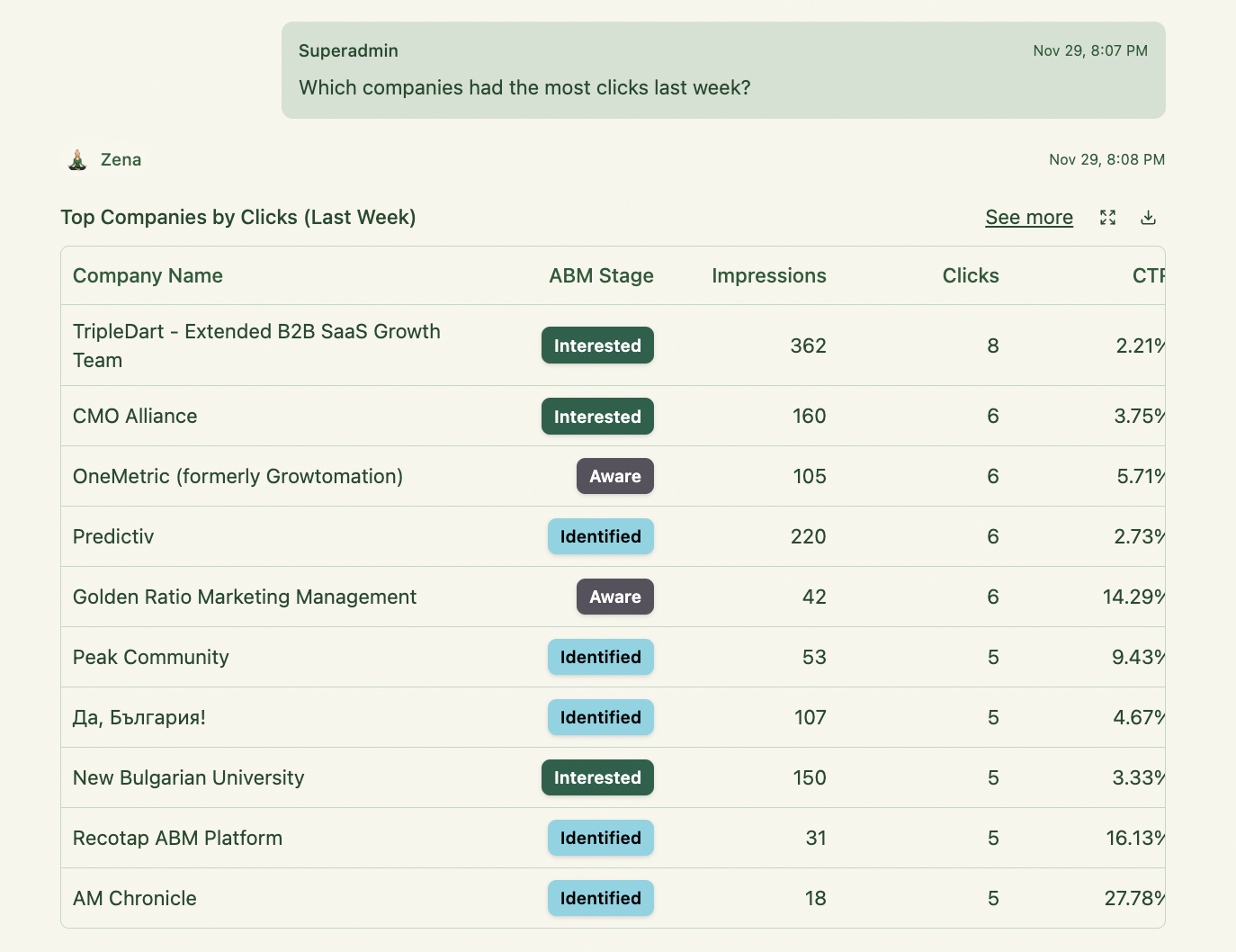This screenshot has width=1236, height=952.
Task: Download the Top Companies table data
Action: pos(1148,217)
